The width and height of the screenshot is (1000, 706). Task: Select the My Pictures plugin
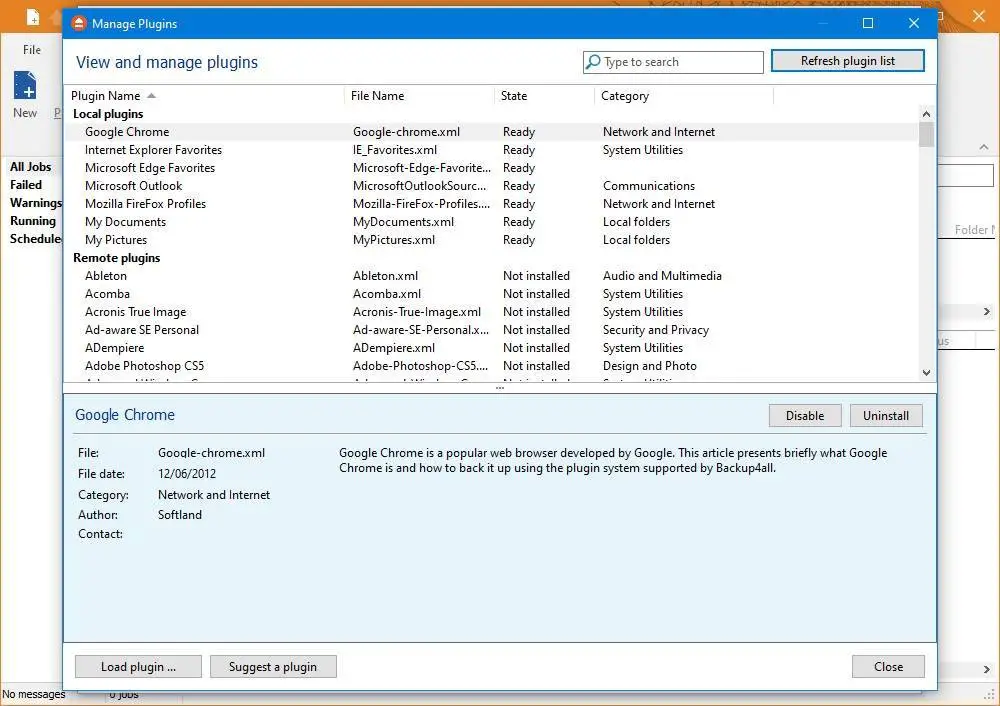click(x=492, y=240)
